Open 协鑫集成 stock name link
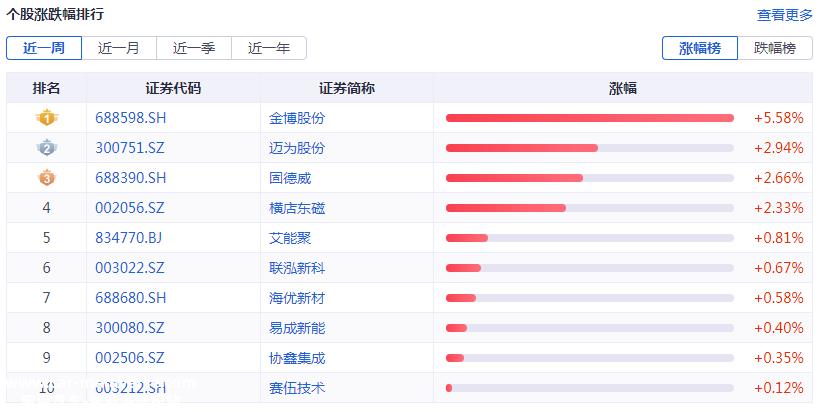Image resolution: width=823 pixels, height=412 pixels. pyautogui.click(x=297, y=358)
